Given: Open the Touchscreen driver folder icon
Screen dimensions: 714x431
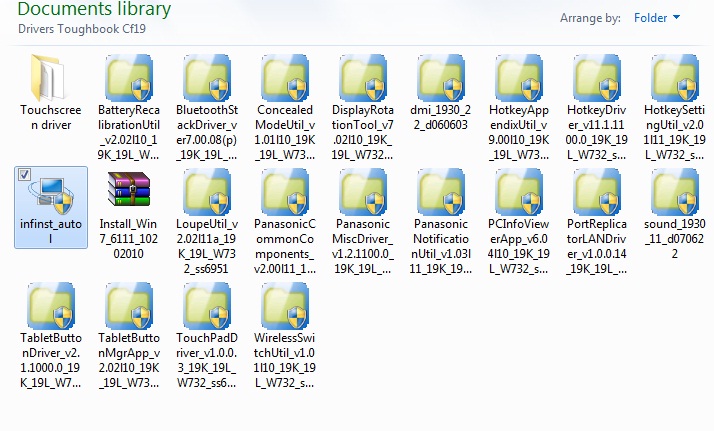Looking at the screenshot, I should coord(51,77).
